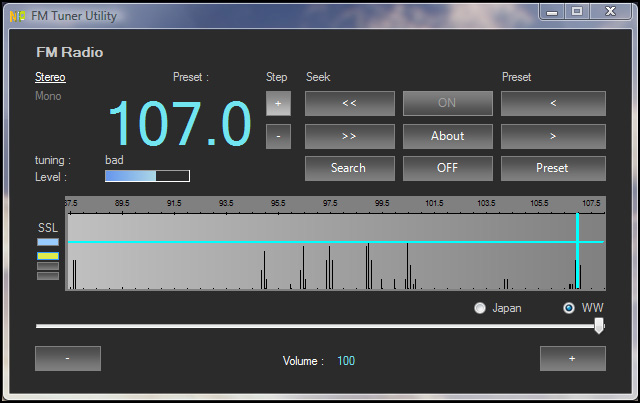The width and height of the screenshot is (640, 403).
Task: Click the volume value 100
Action: (x=346, y=361)
